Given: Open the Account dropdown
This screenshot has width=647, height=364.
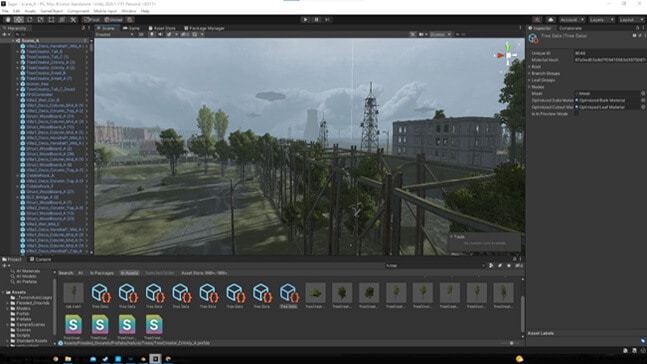Looking at the screenshot, I should click(571, 19).
